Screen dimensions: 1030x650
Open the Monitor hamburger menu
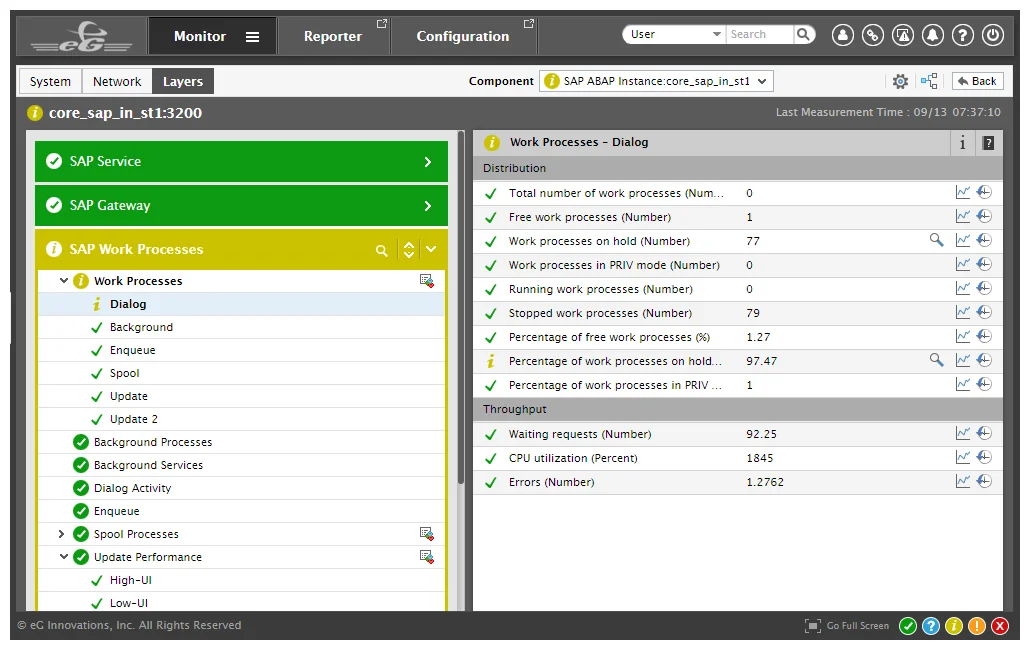[252, 37]
